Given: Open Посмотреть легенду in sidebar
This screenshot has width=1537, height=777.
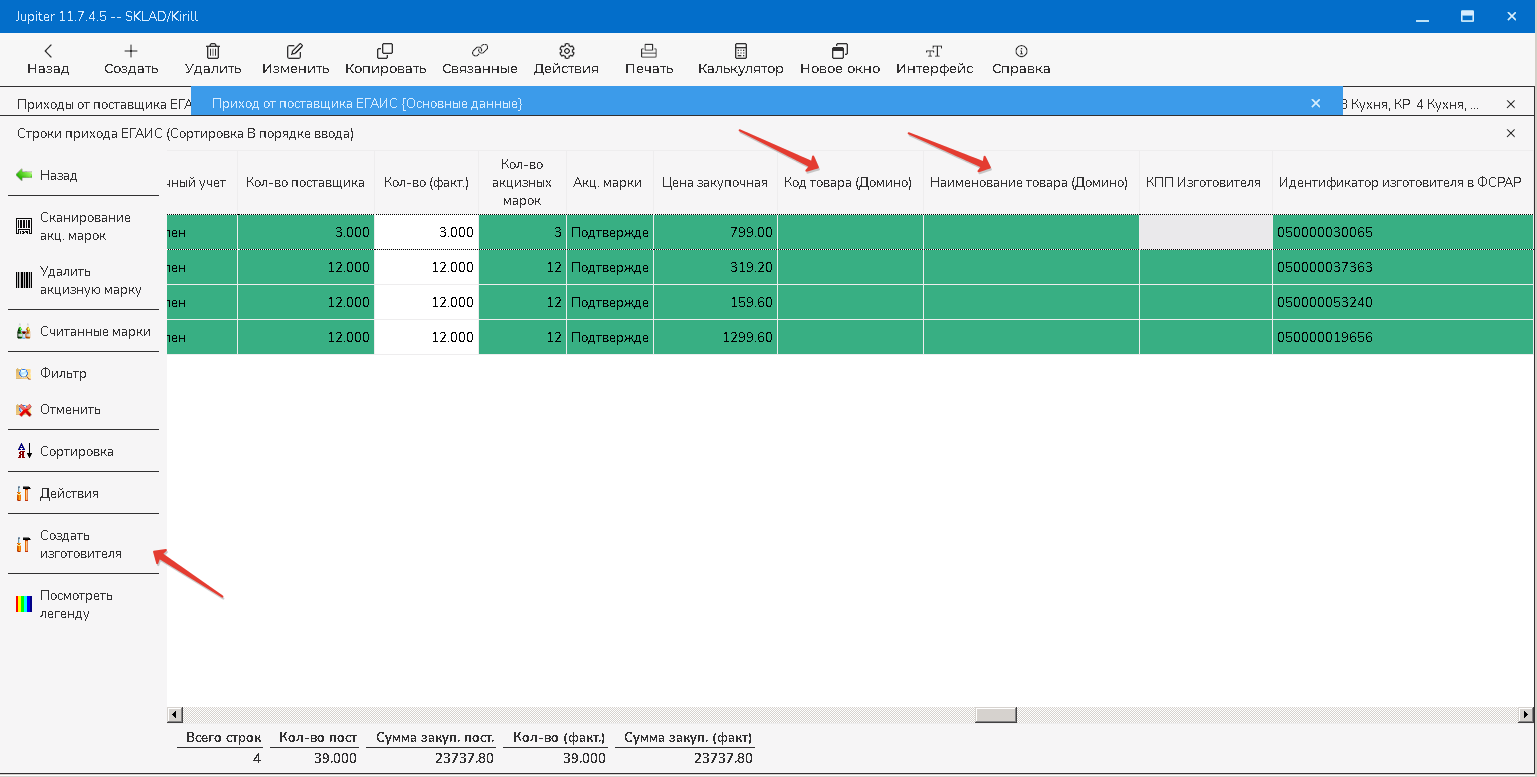Looking at the screenshot, I should tap(84, 604).
